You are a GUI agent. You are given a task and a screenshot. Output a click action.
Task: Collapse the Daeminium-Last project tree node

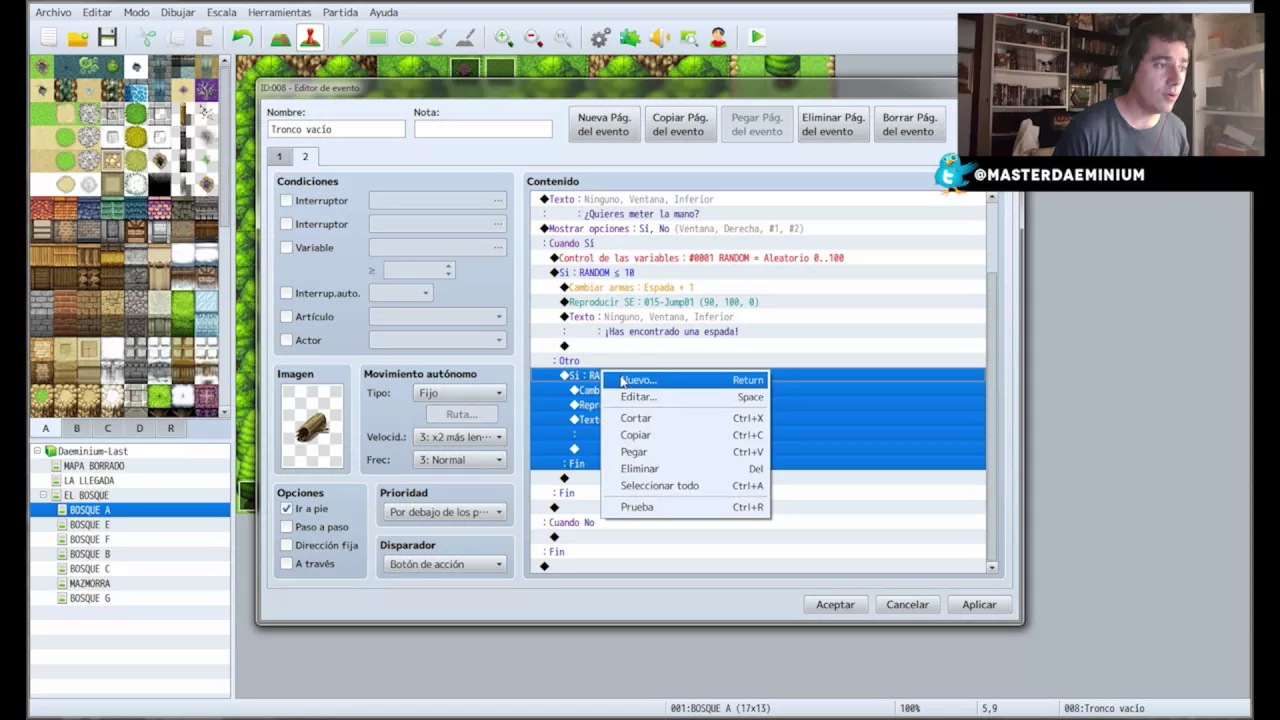click(x=37, y=451)
